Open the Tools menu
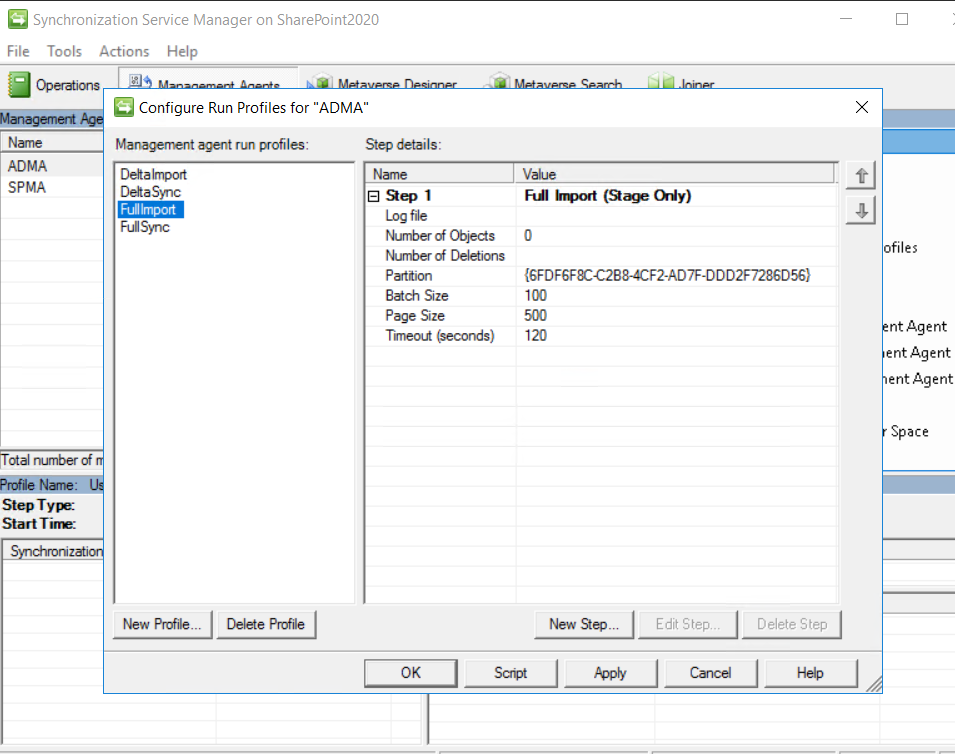Viewport: 955px width, 754px height. (x=65, y=51)
